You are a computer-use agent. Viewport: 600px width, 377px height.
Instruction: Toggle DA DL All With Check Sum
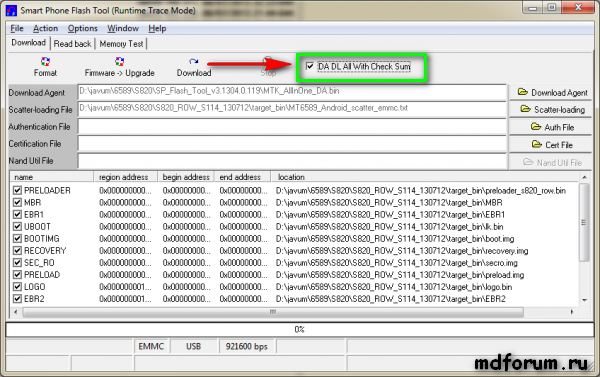[310, 66]
